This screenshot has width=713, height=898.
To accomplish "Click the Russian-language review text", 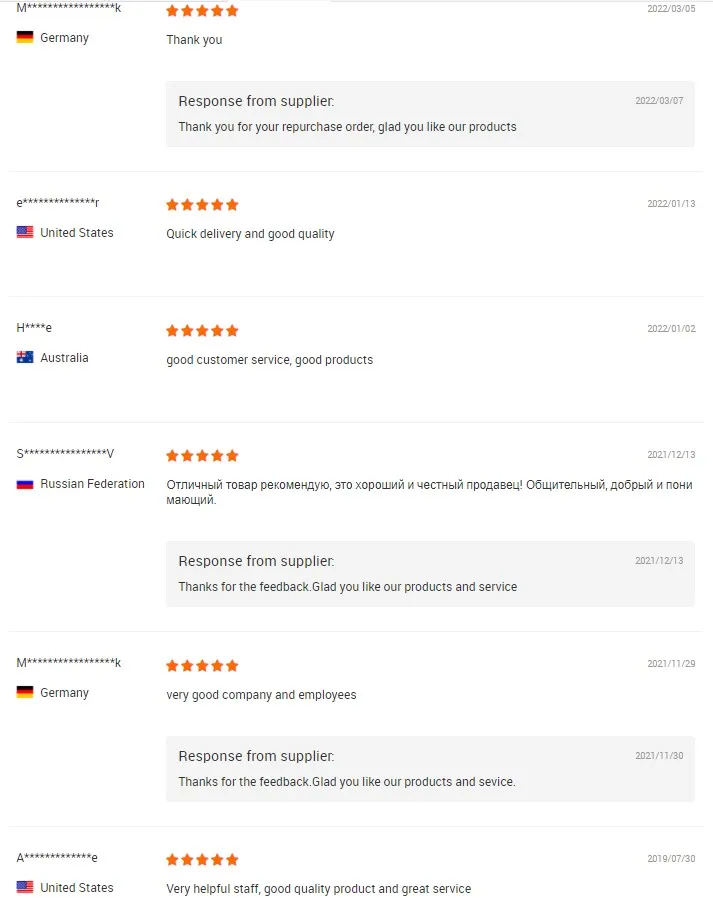I will 430,491.
